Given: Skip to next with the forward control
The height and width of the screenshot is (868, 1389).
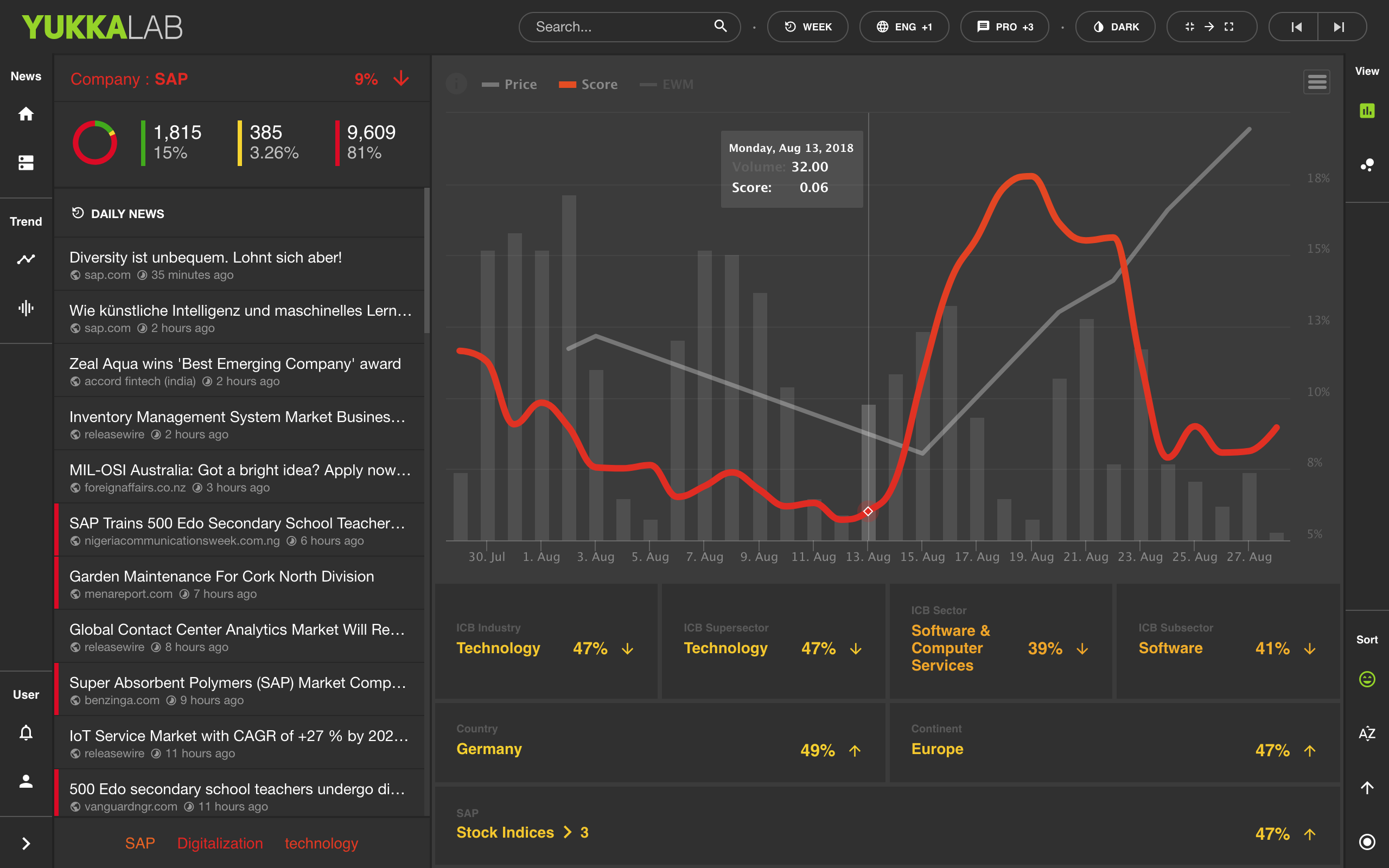Looking at the screenshot, I should pyautogui.click(x=1340, y=27).
